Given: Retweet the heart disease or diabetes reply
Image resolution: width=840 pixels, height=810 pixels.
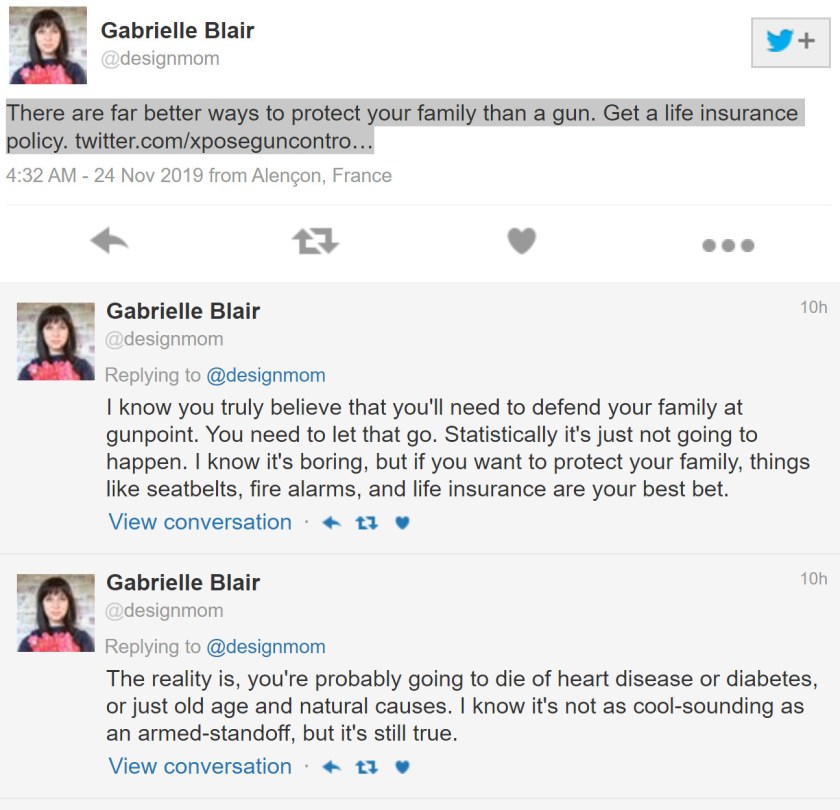Looking at the screenshot, I should 367,767.
